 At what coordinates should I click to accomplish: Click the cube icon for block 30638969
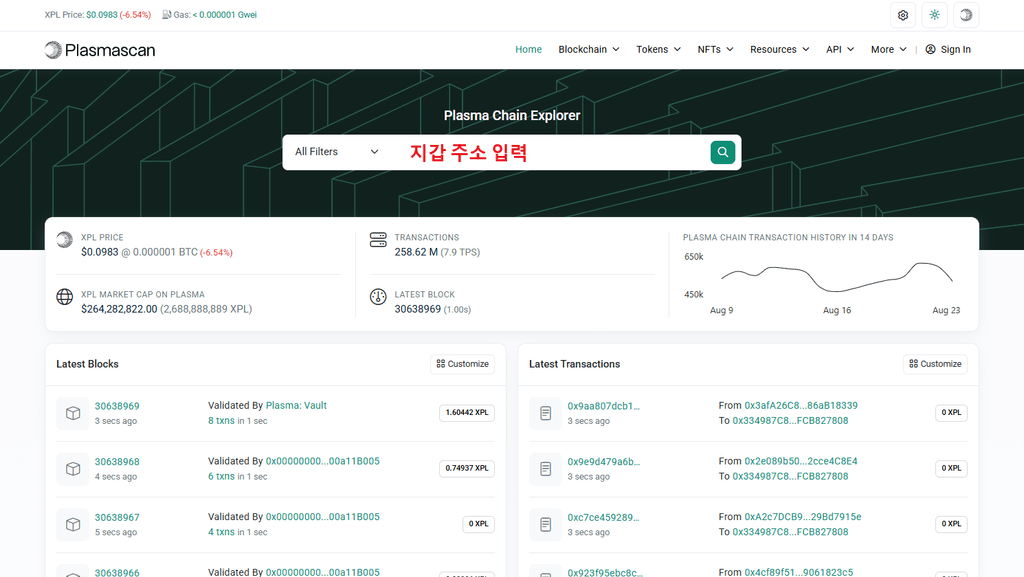pos(73,413)
